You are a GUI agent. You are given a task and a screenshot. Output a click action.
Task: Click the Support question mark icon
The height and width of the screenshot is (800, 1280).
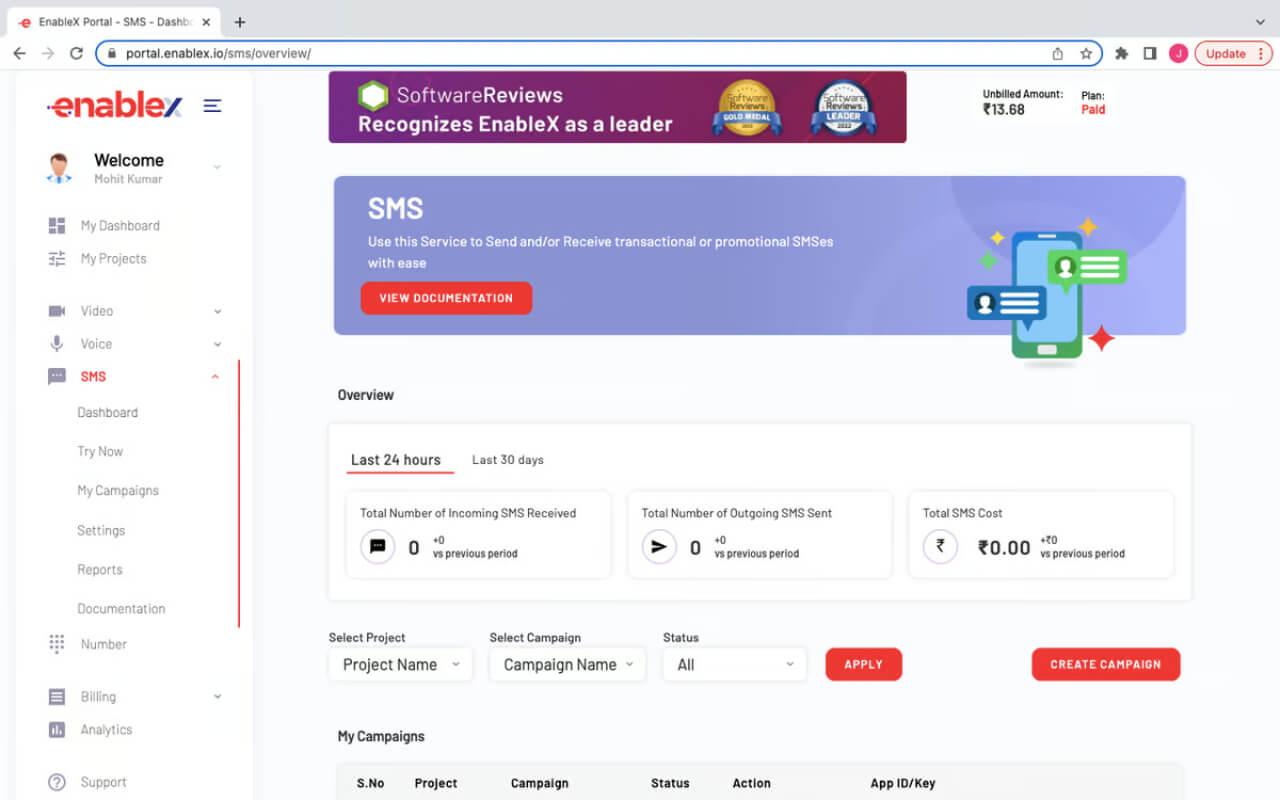(57, 782)
